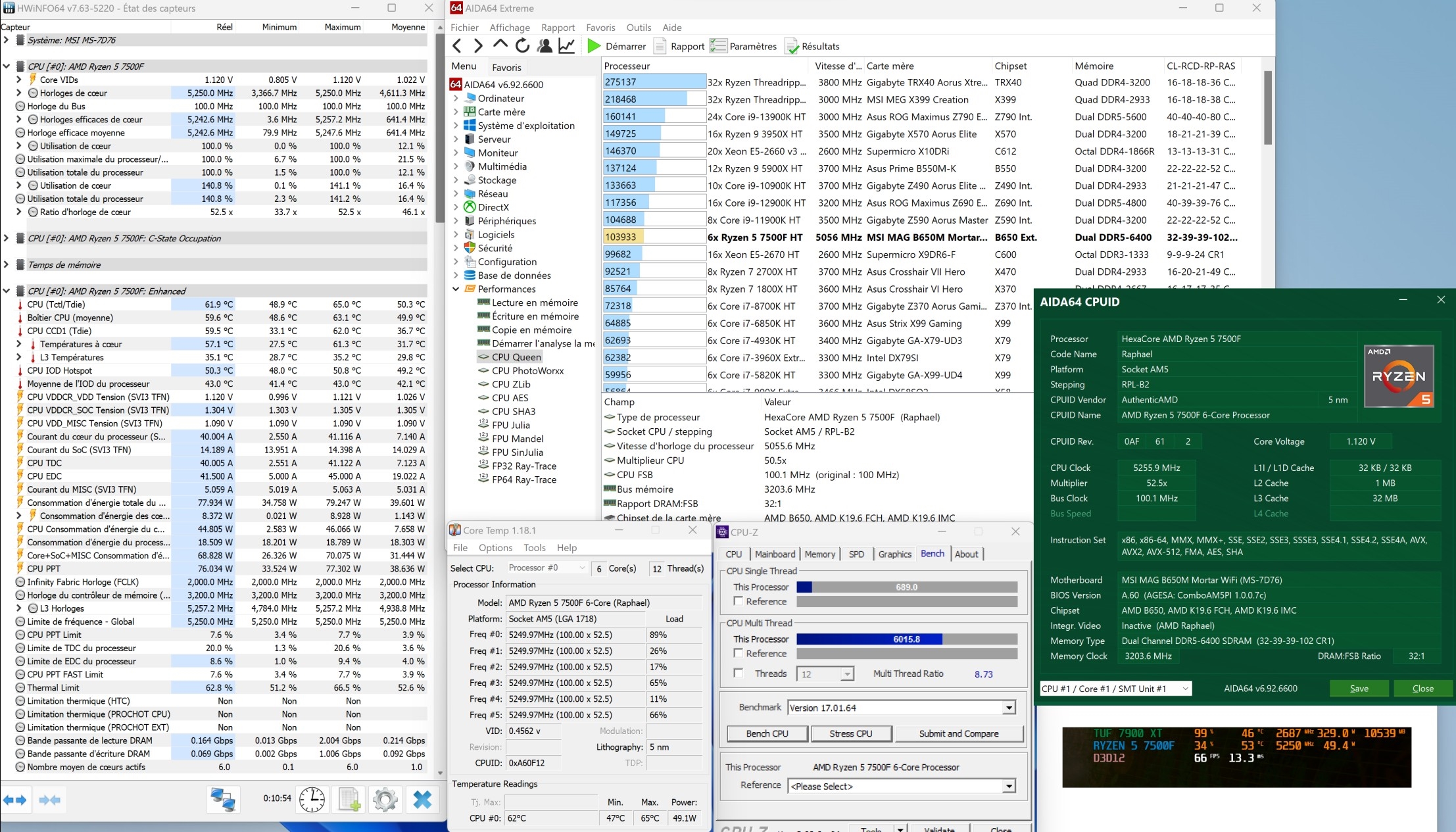Click the AIDA64 refresh icon

(522, 45)
